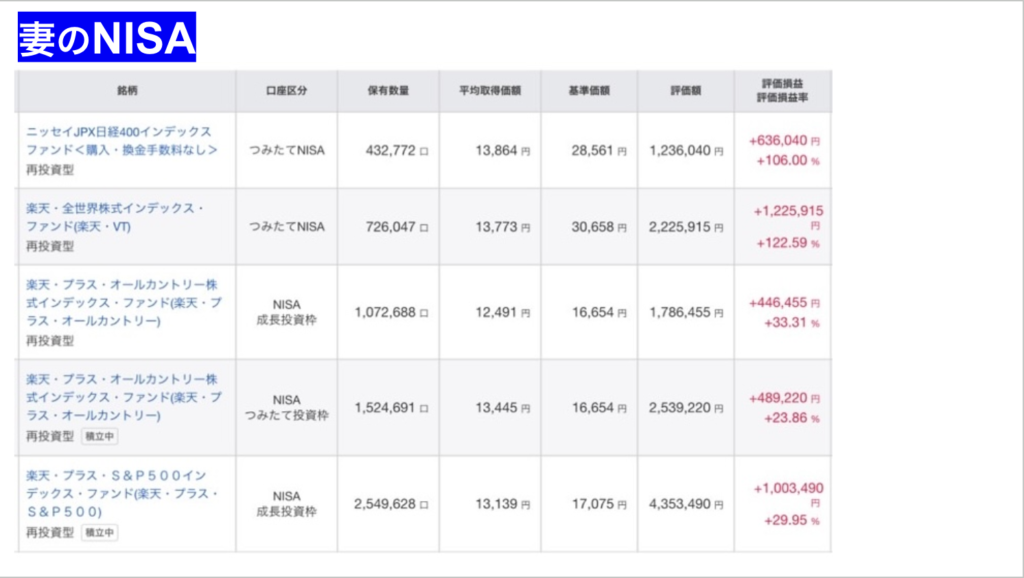Click the 評価額 column header
1024x578 pixels.
685,91
